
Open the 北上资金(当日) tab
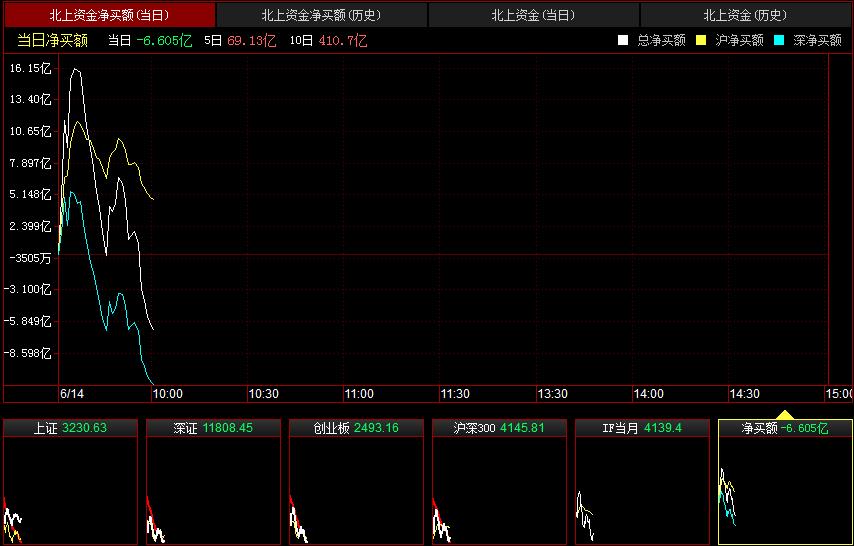tap(533, 15)
